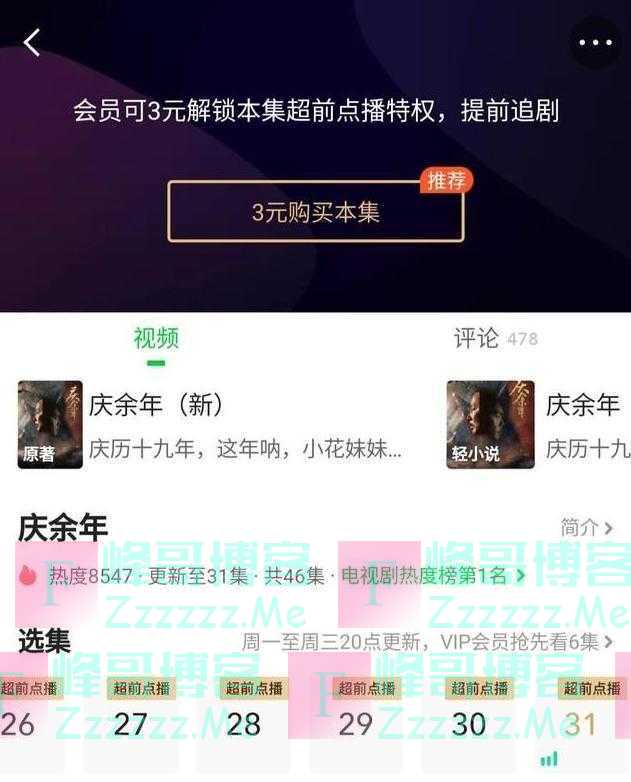The image size is (631, 782).
Task: Switch to the 评论 tab
Action: 496,339
